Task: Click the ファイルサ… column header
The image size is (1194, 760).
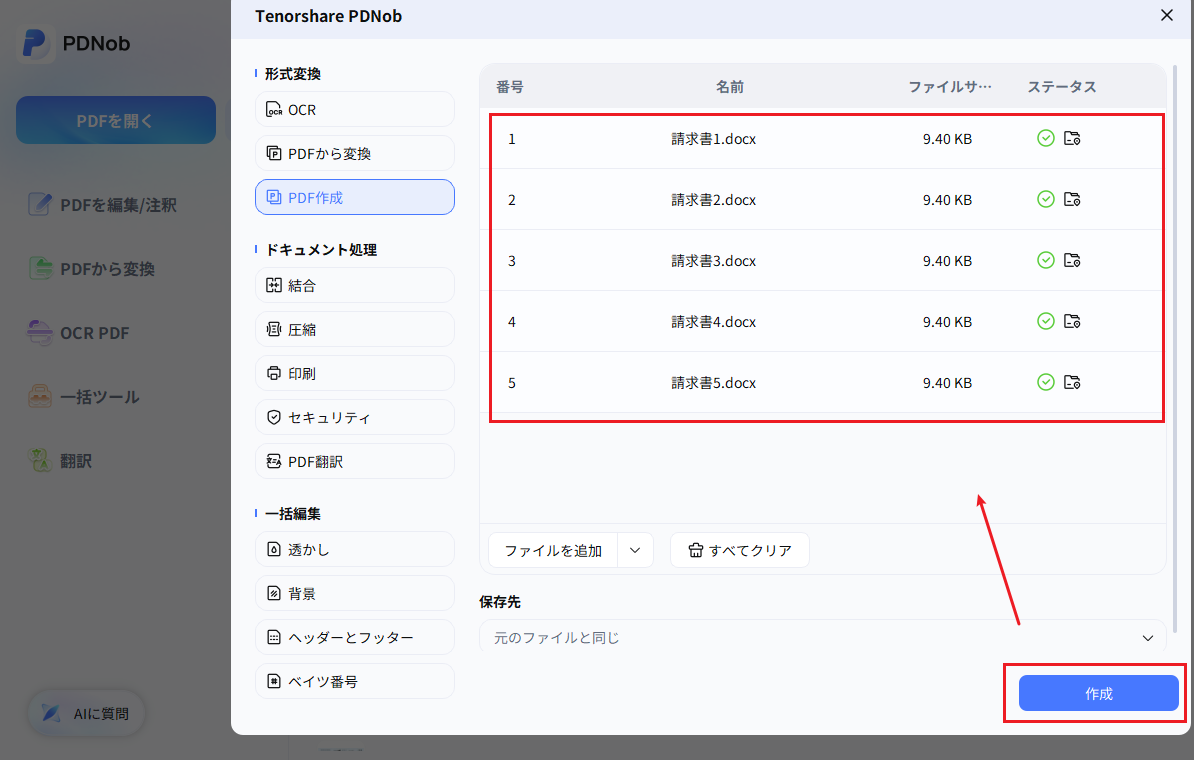Action: click(x=950, y=87)
